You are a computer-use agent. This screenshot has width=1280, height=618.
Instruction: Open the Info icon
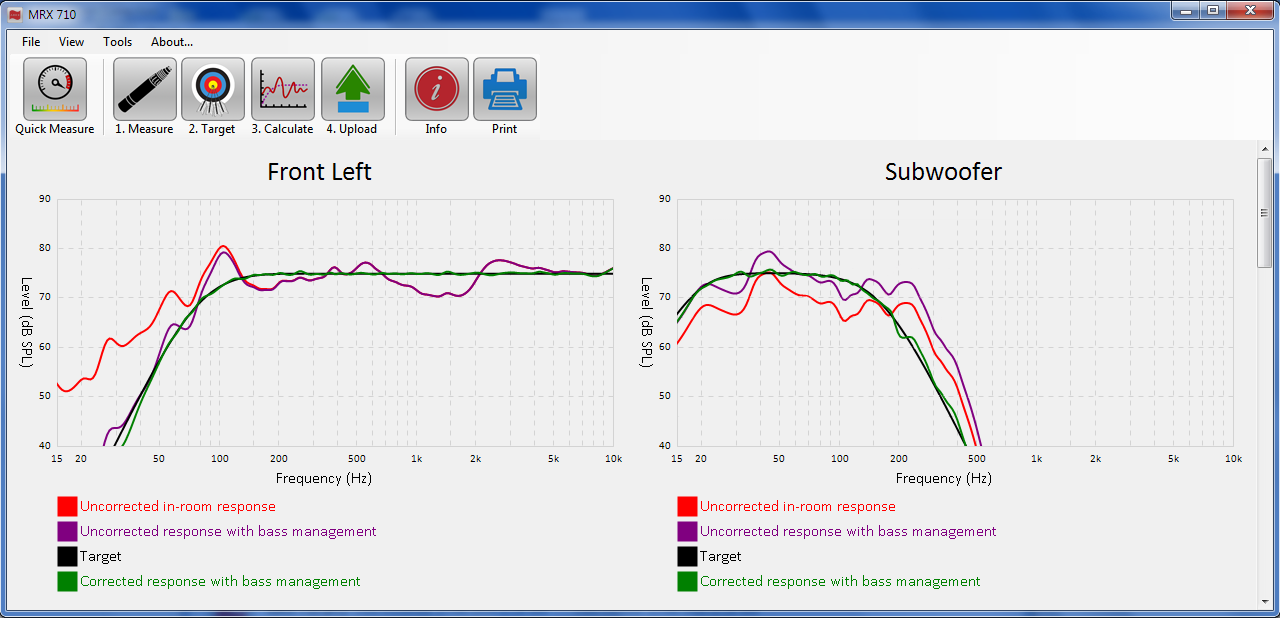click(436, 90)
